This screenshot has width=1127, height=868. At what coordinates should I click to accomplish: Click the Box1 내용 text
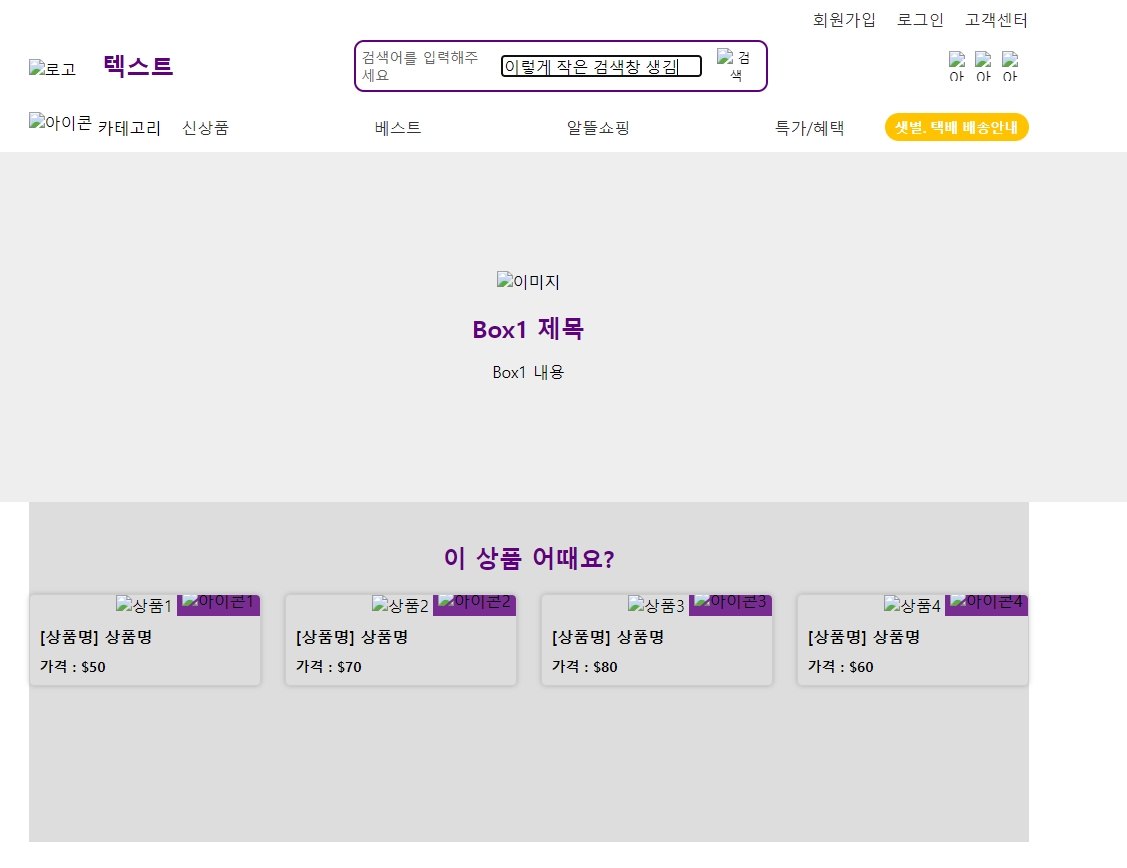pyautogui.click(x=528, y=372)
